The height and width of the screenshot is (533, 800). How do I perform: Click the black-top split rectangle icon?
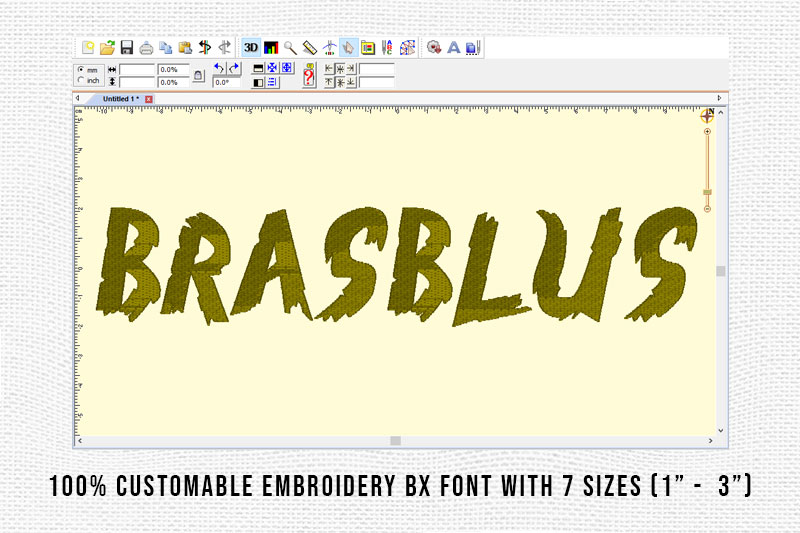(x=258, y=68)
